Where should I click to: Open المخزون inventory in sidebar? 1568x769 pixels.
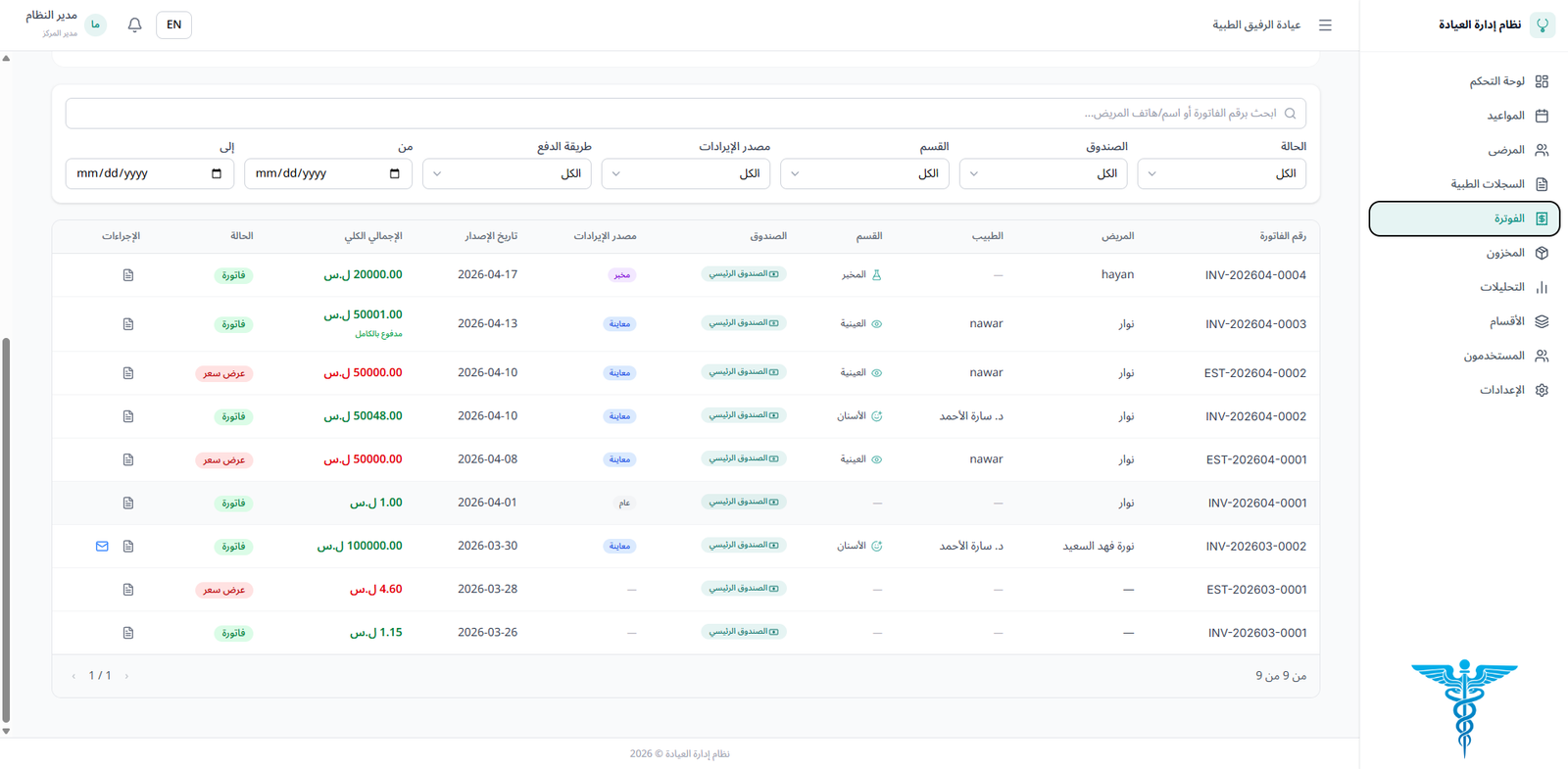(1505, 253)
